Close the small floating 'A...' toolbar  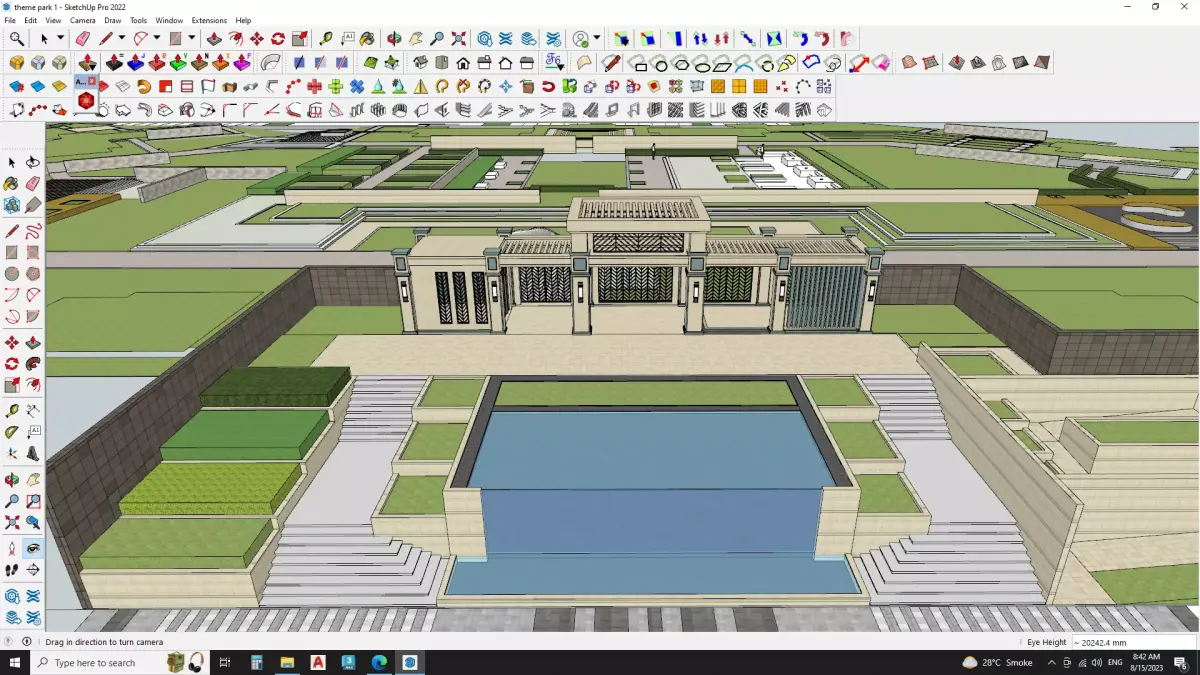pyautogui.click(x=92, y=81)
